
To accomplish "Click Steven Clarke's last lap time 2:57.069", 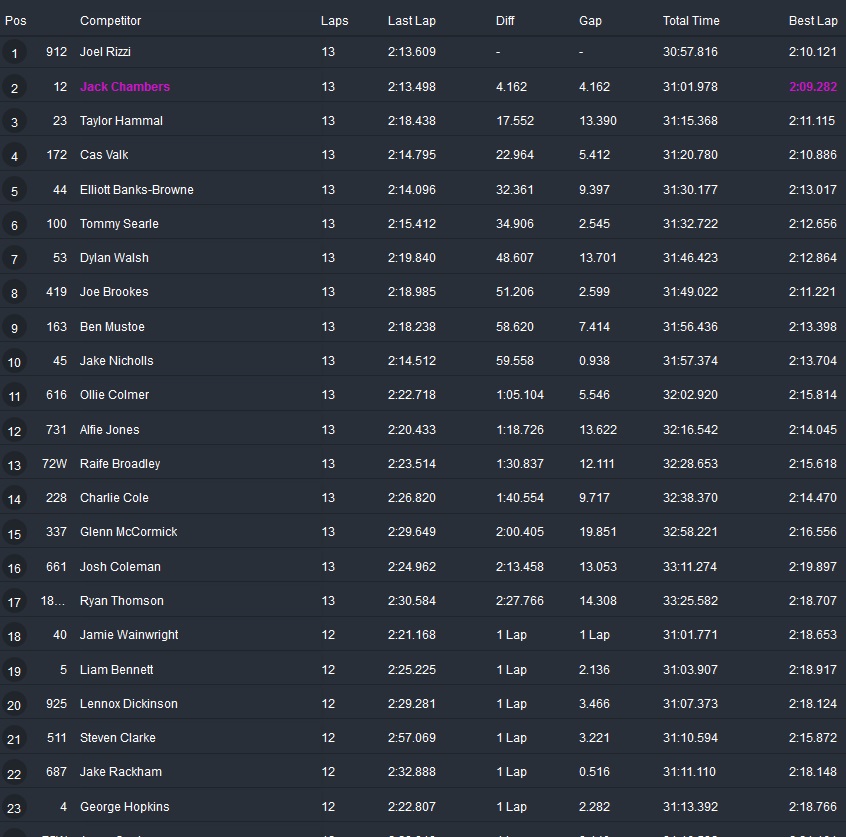I will click(x=411, y=738).
